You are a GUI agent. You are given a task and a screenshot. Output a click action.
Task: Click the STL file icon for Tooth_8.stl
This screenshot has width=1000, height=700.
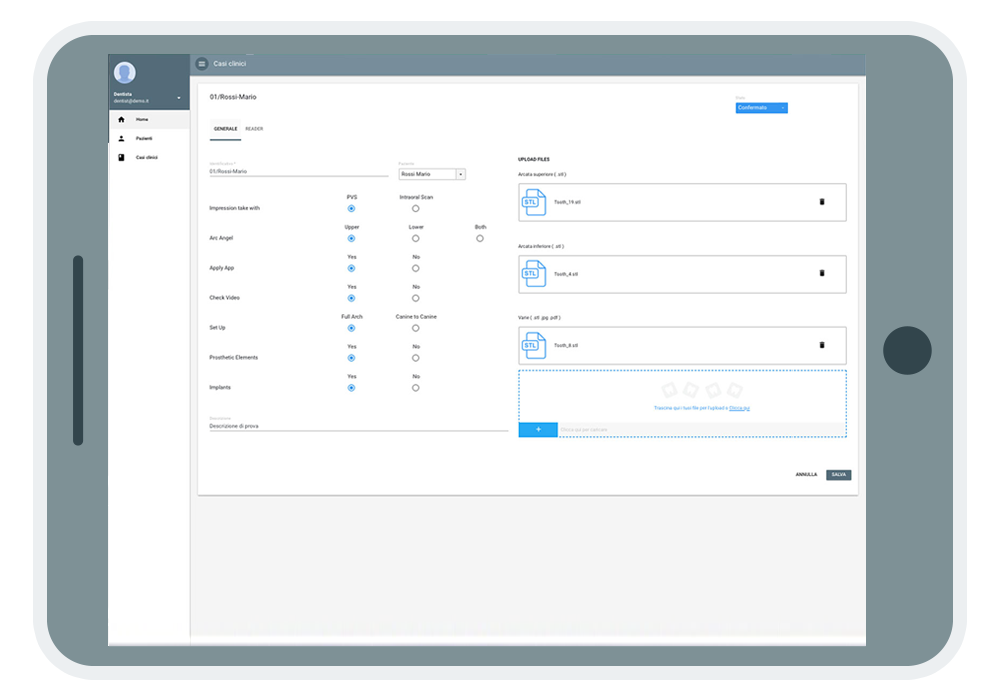coord(534,346)
